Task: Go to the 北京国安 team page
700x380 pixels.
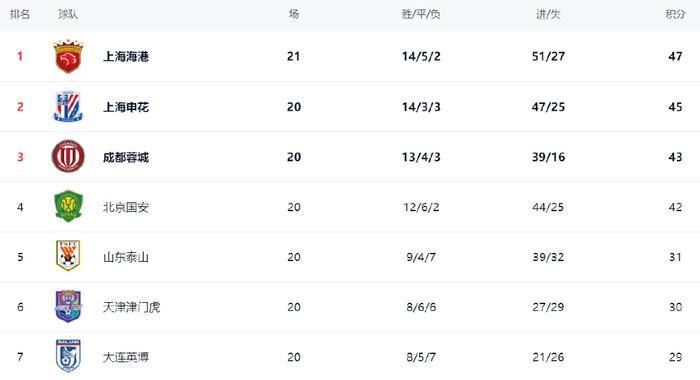Action: tap(126, 207)
